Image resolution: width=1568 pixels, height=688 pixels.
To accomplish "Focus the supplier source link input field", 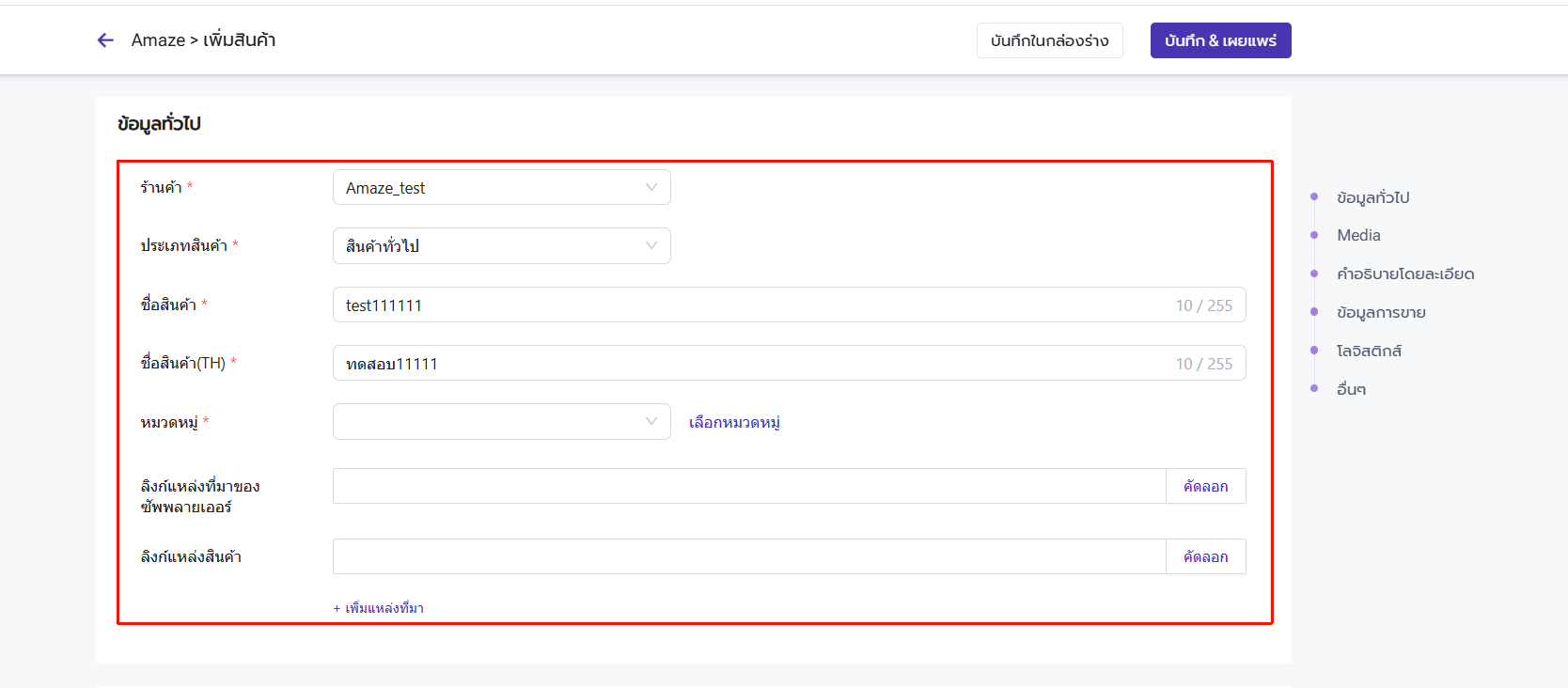I will coord(749,487).
